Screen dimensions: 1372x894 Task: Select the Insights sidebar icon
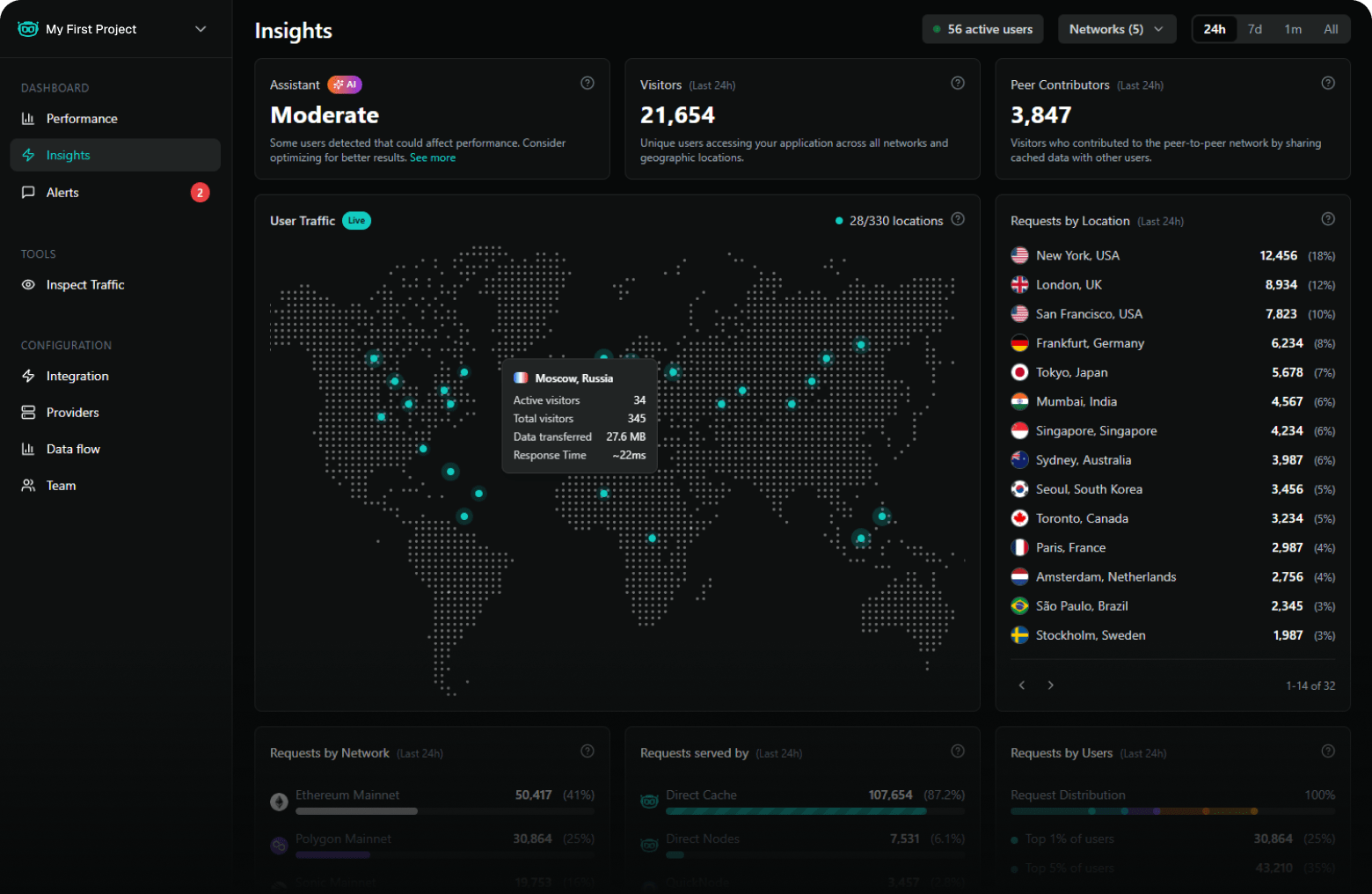click(29, 155)
